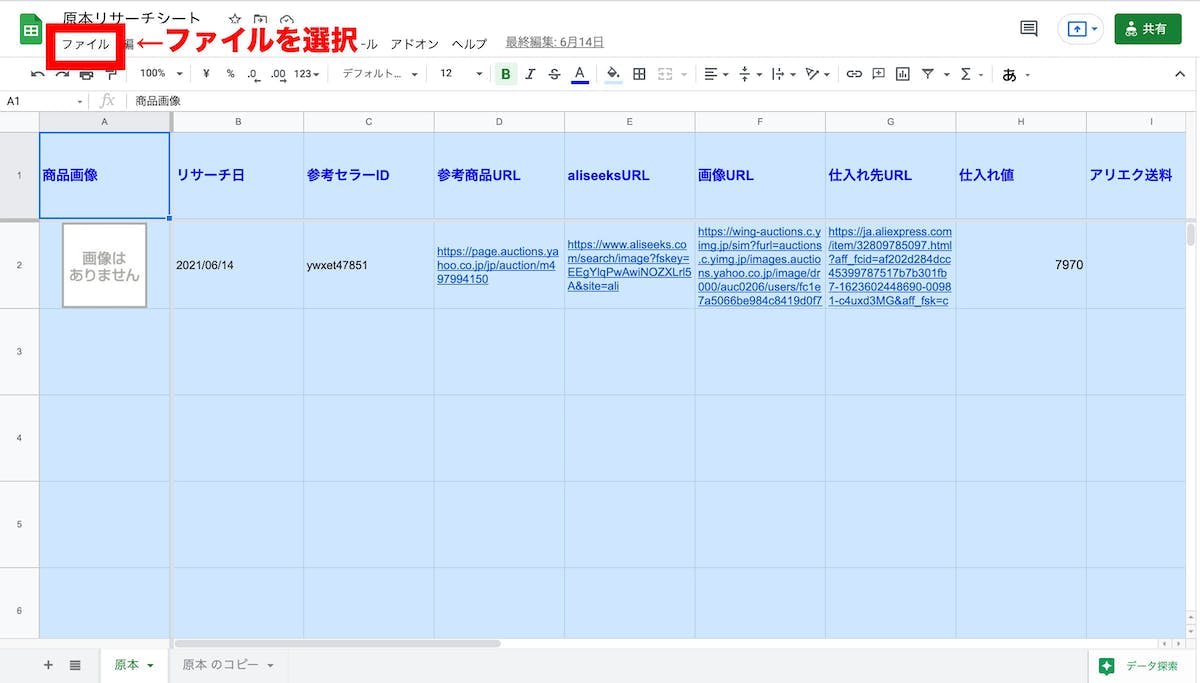Toggle strikethrough formatting
This screenshot has width=1200, height=683.
tap(555, 74)
